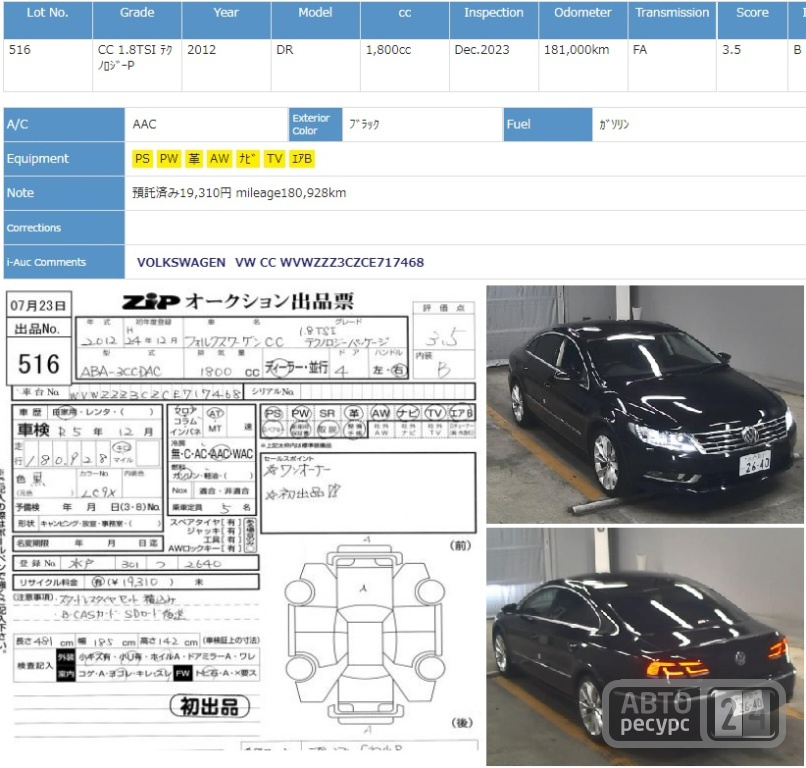Select the 革 leather equipment tag
Viewport: 806px width, 768px height.
point(193,159)
